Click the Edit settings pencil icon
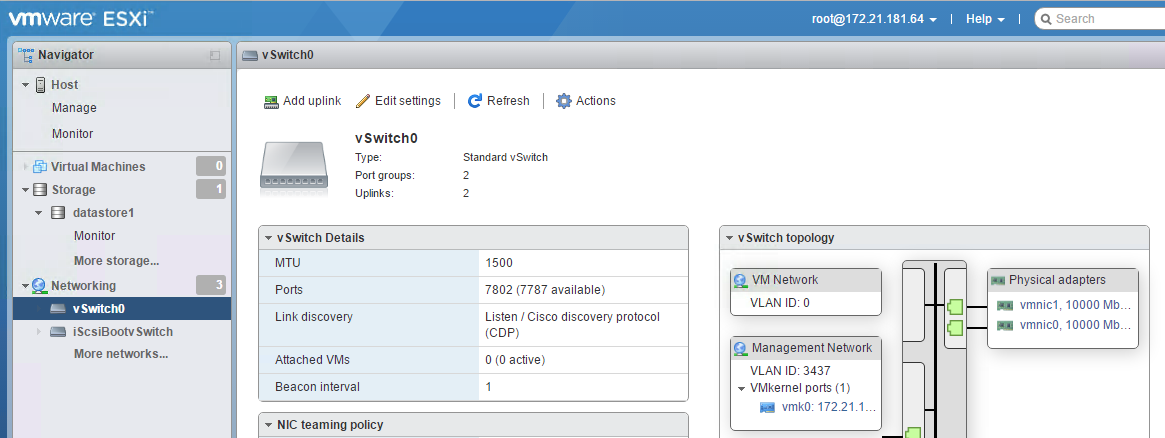This screenshot has width=1165, height=438. click(363, 101)
